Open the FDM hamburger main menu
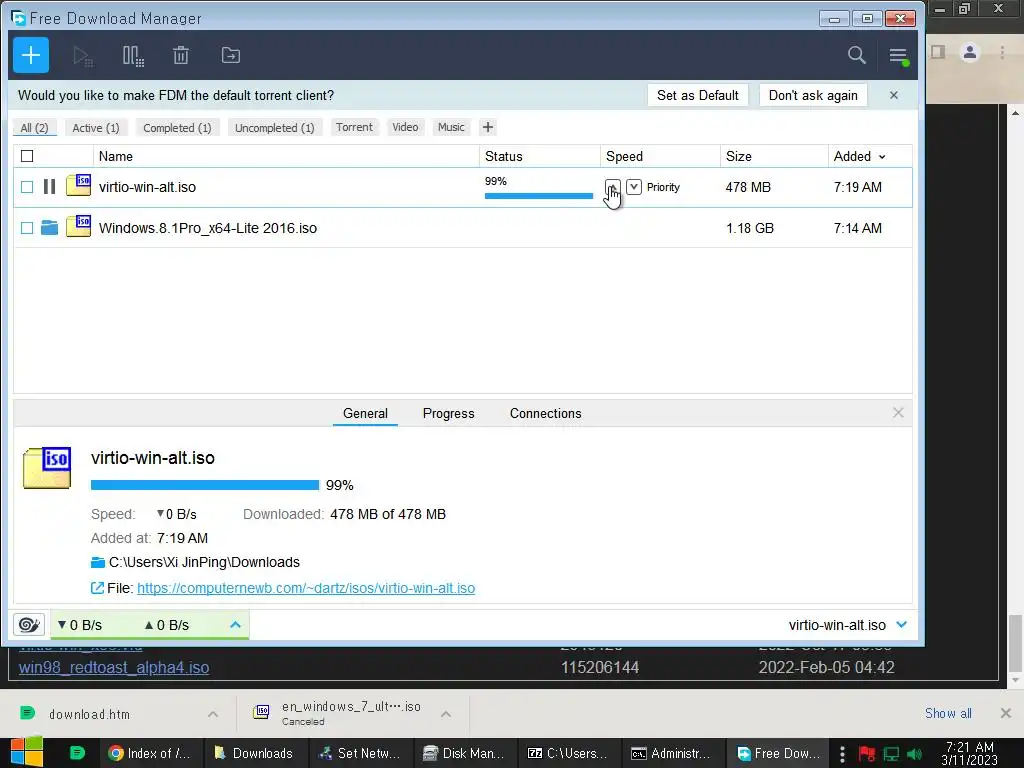The image size is (1024, 768). tap(898, 56)
